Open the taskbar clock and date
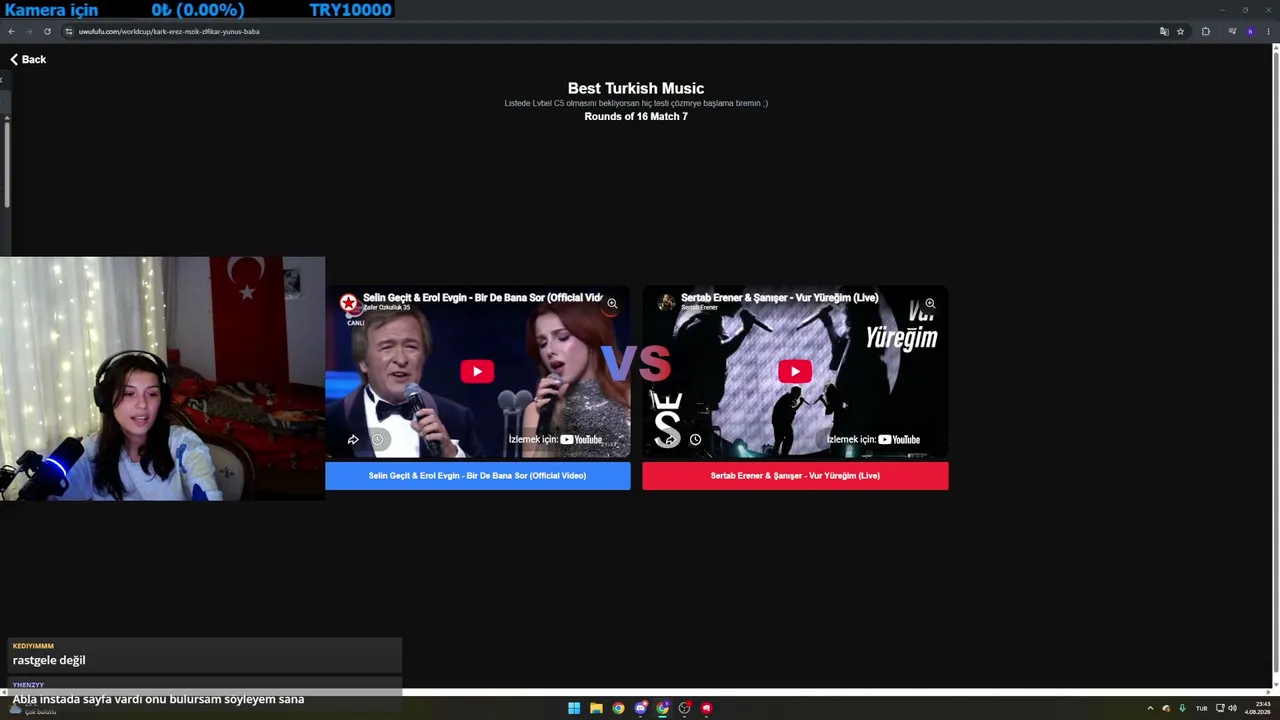1280x720 pixels. pos(1257,708)
